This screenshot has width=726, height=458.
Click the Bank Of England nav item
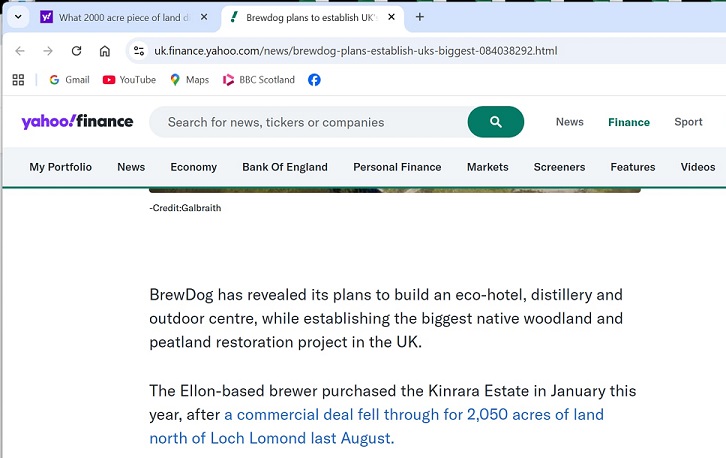click(284, 167)
